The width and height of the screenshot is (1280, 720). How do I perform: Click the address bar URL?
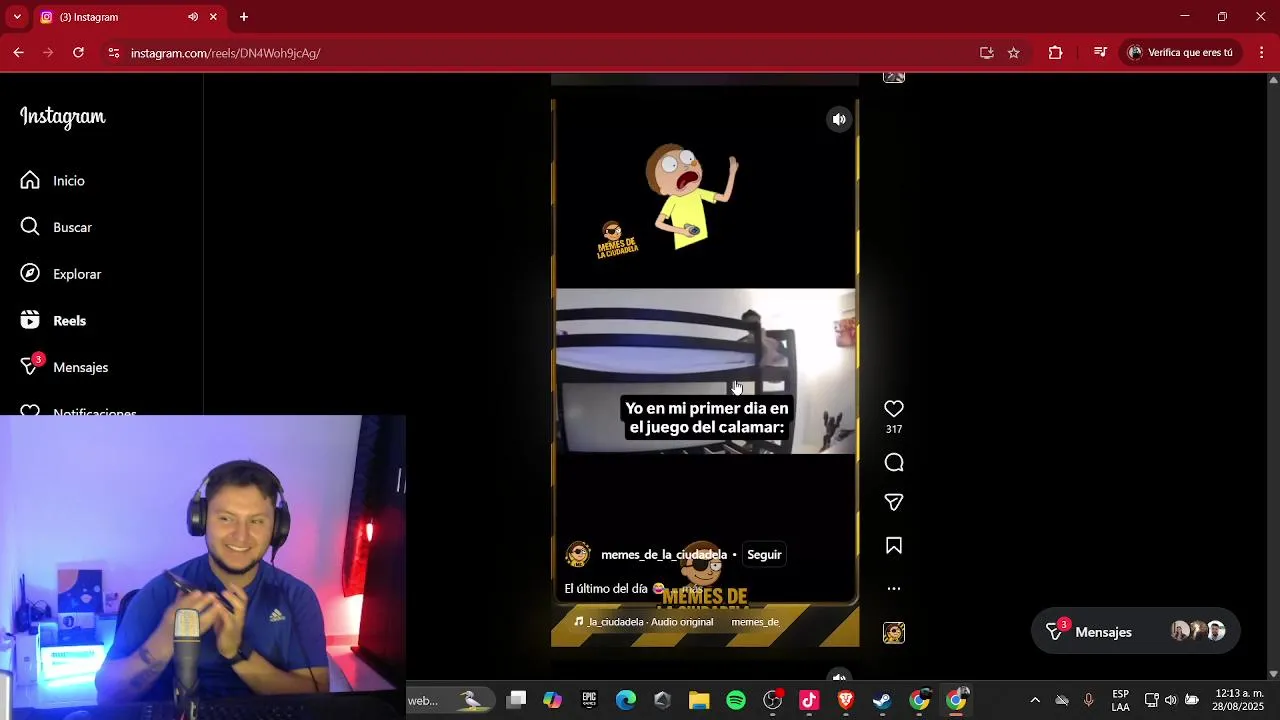[x=226, y=53]
